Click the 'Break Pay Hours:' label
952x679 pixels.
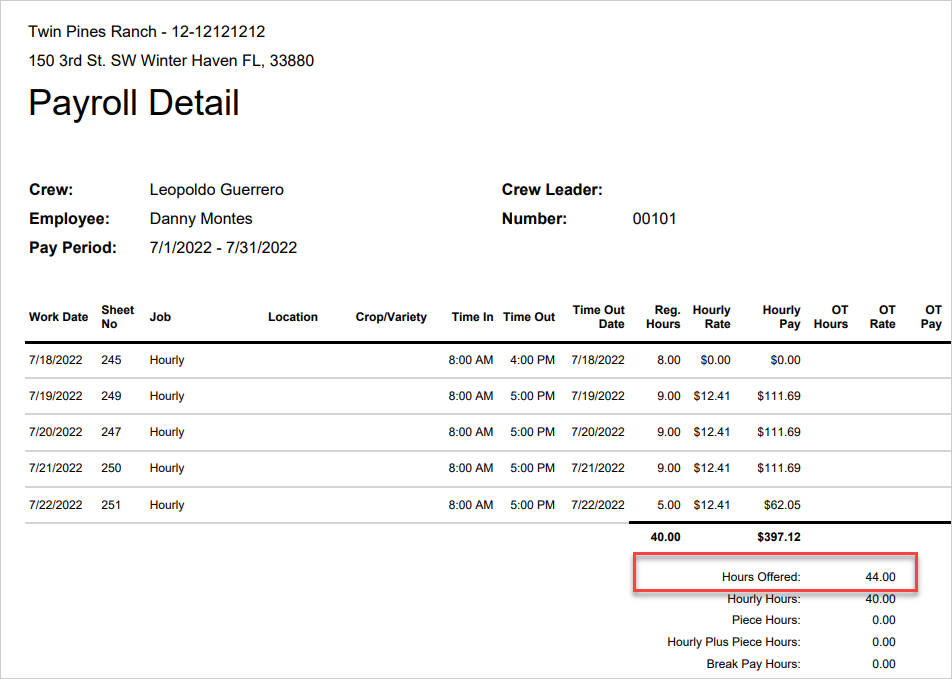(x=753, y=664)
